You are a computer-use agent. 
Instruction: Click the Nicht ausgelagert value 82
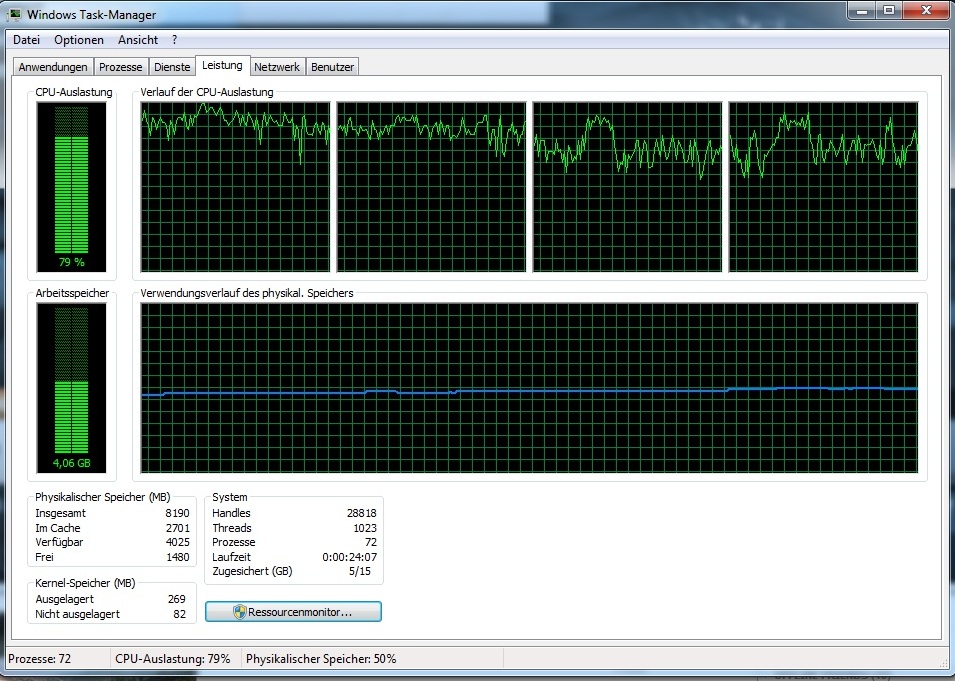pos(180,614)
